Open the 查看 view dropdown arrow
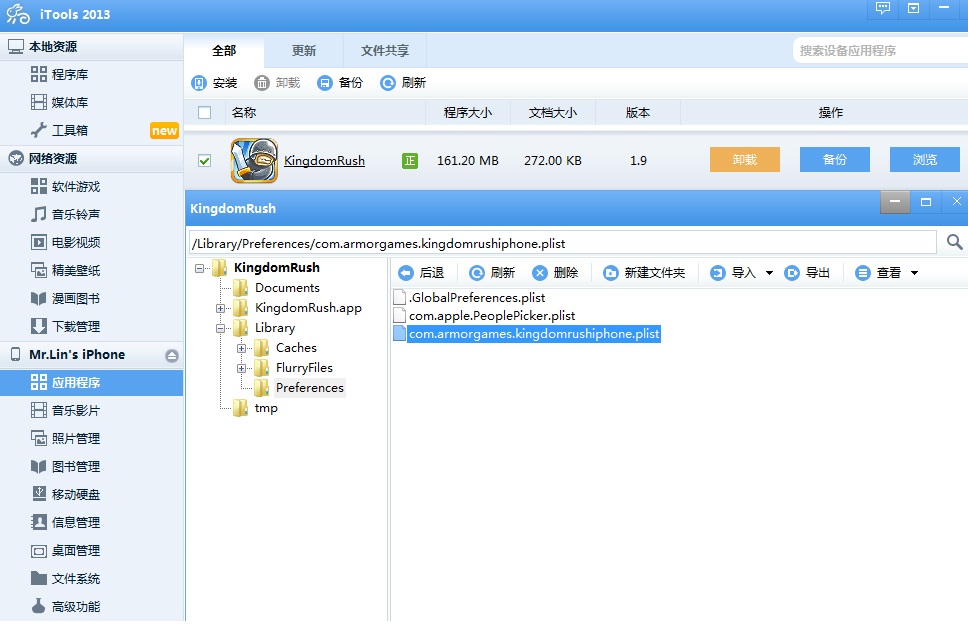 point(914,273)
